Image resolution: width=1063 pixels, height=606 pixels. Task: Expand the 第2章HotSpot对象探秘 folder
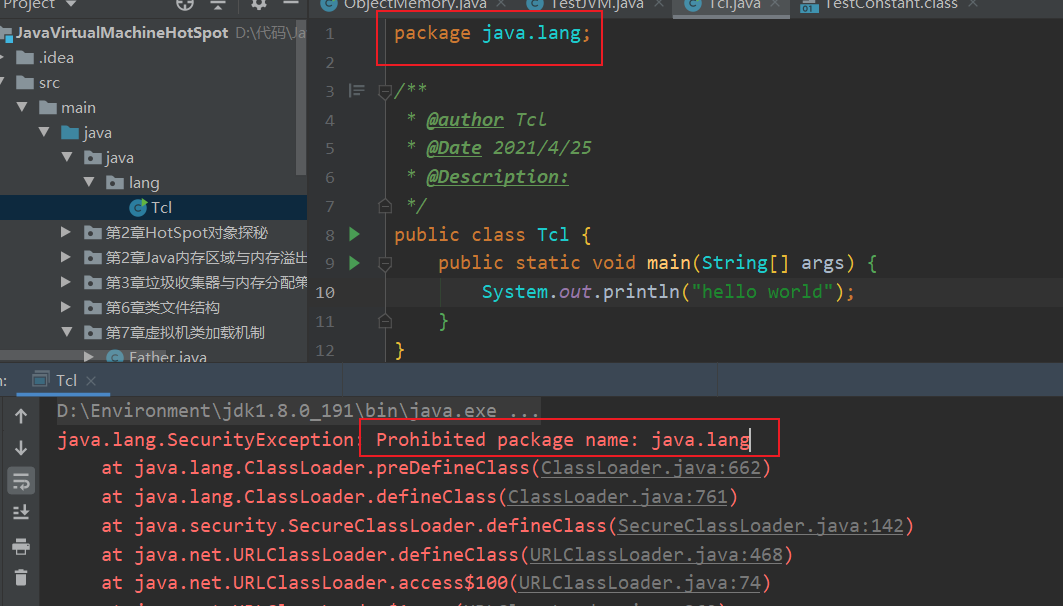(x=66, y=233)
